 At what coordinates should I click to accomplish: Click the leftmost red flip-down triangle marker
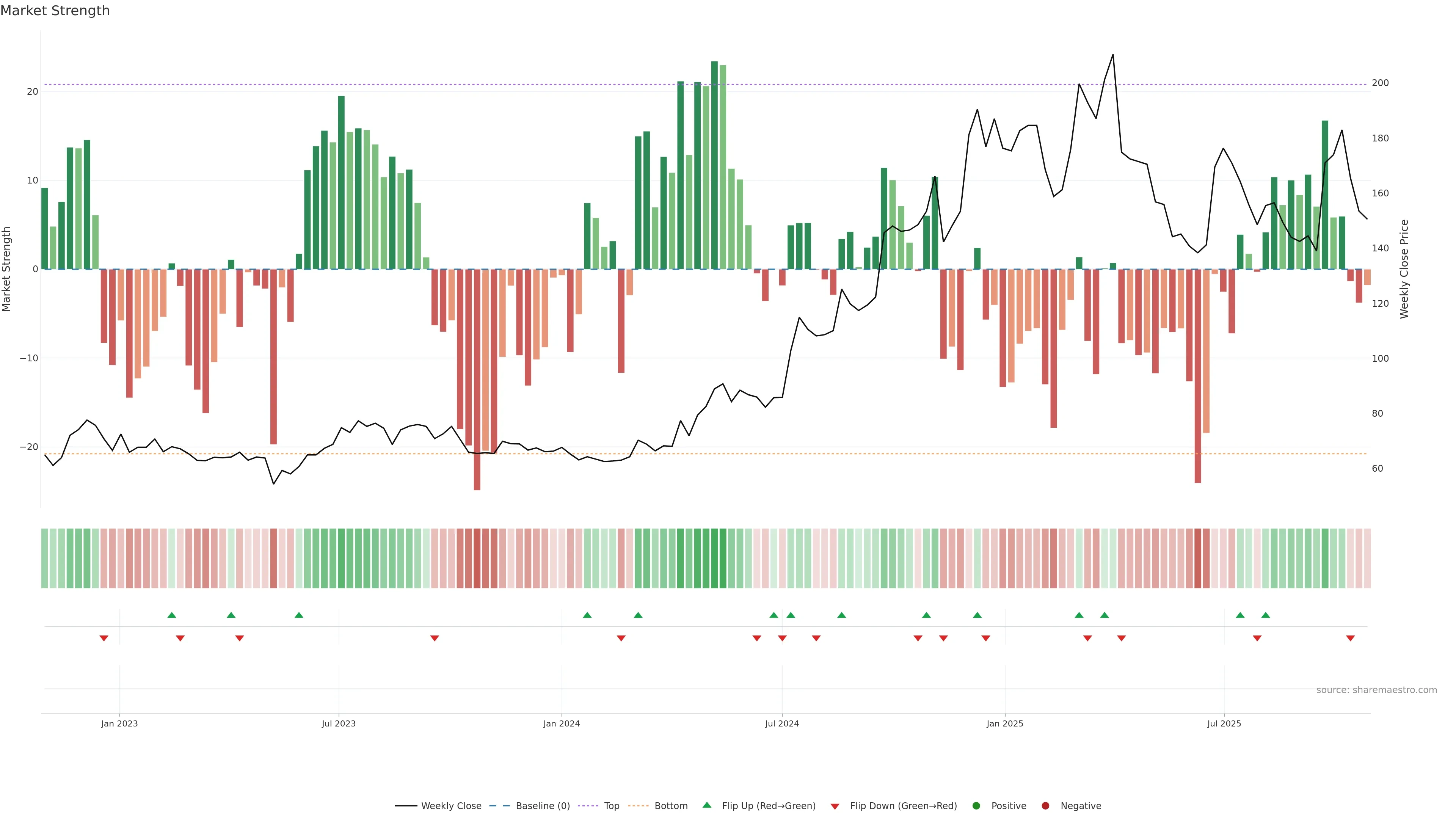pos(104,638)
